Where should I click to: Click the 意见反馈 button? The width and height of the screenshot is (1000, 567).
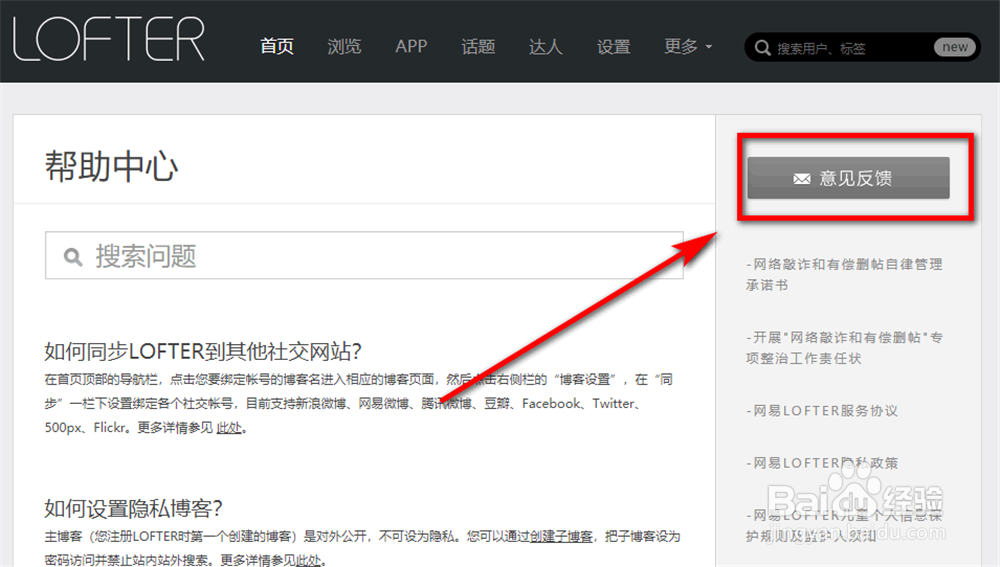click(x=848, y=178)
